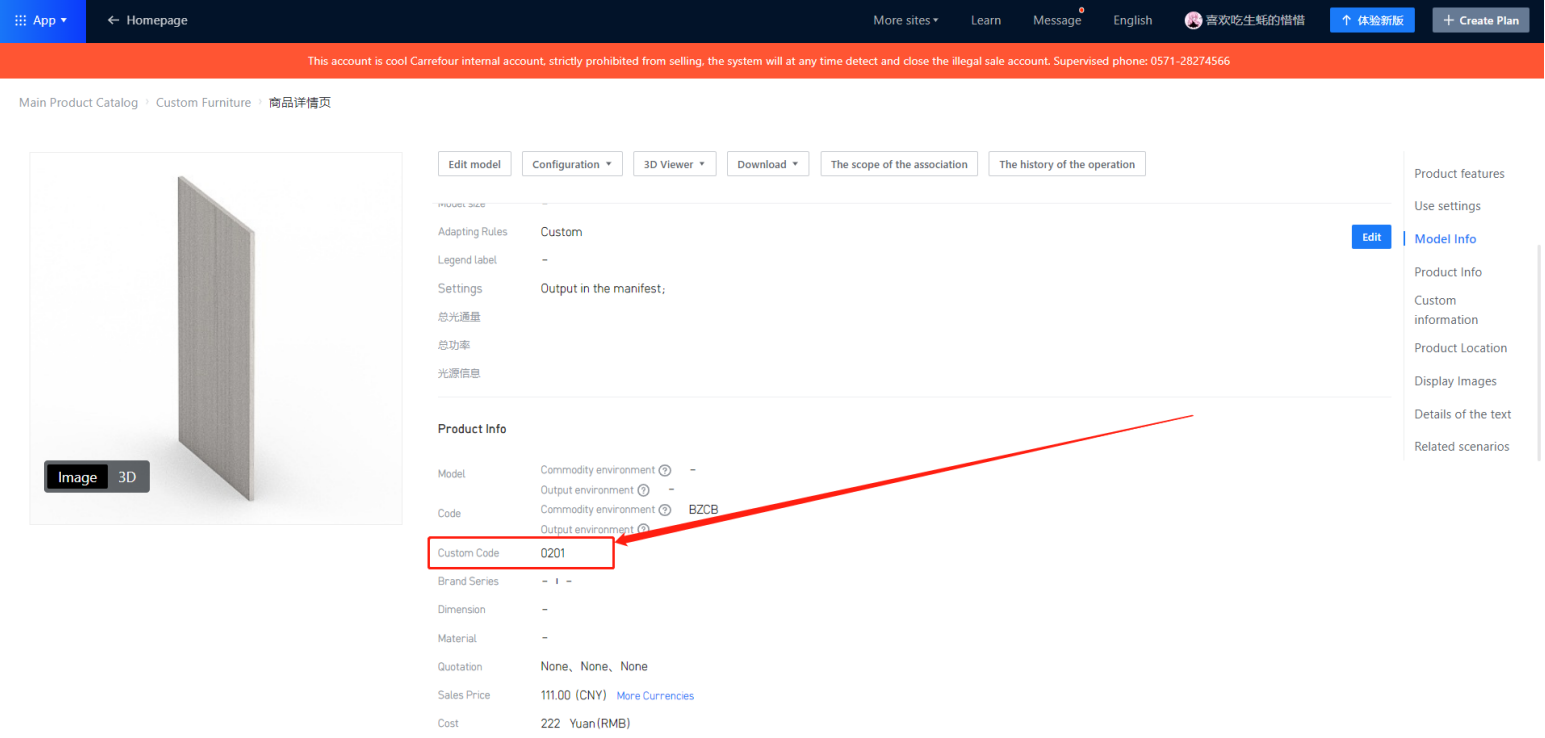Jump to Product Info section in sidebar
1545x738 pixels.
click(1447, 272)
